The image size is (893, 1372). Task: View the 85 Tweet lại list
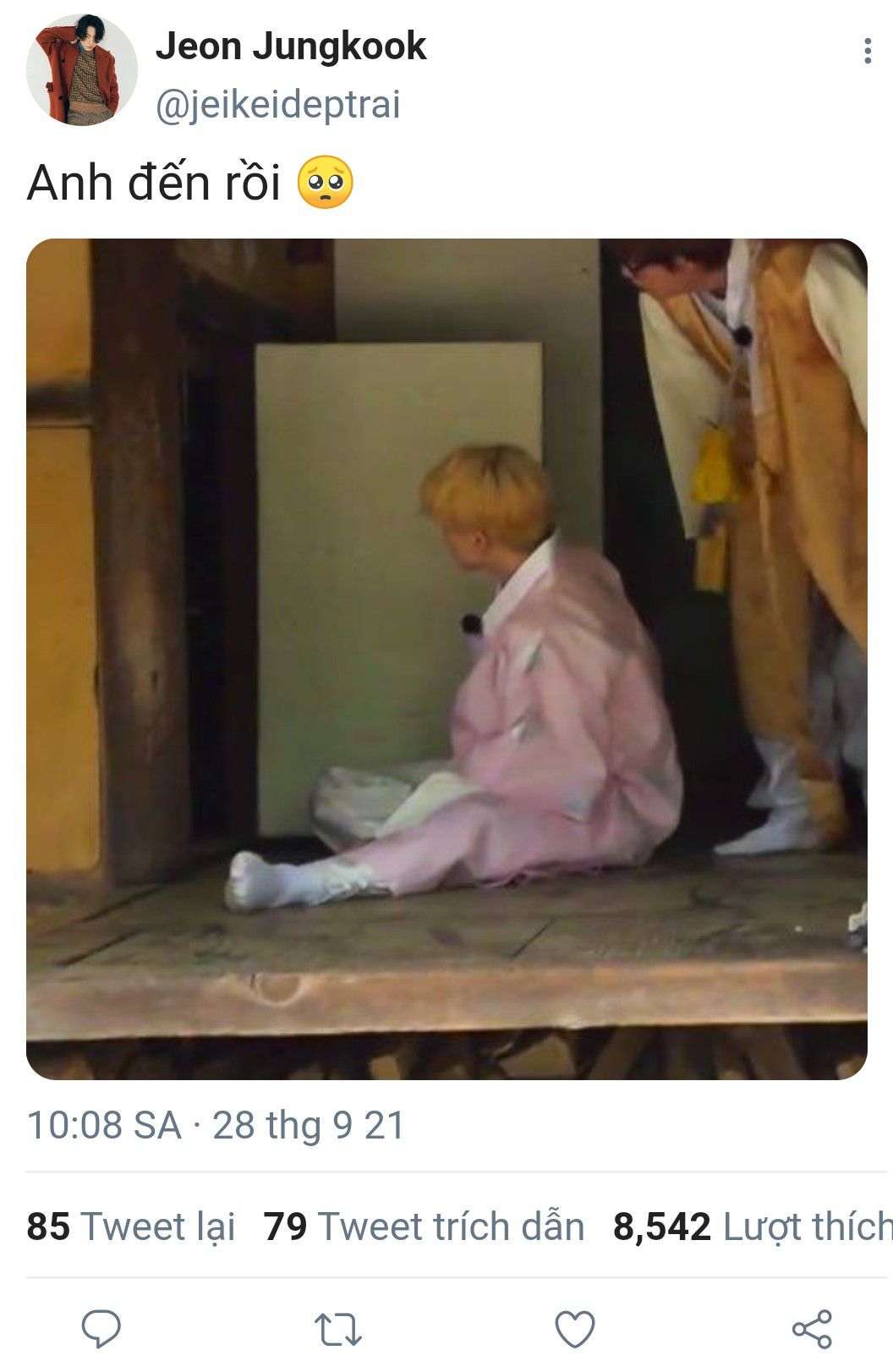coord(131,1227)
